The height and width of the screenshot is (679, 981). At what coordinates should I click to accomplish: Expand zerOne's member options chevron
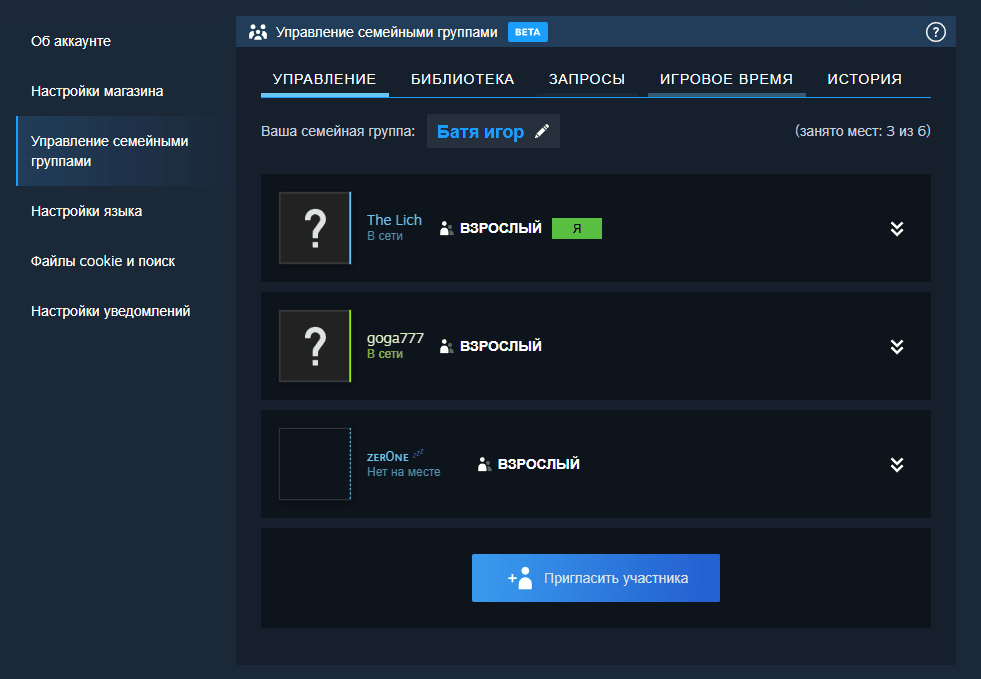point(897,464)
